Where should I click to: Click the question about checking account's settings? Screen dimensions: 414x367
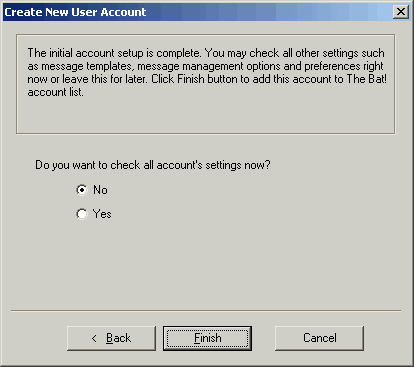153,165
